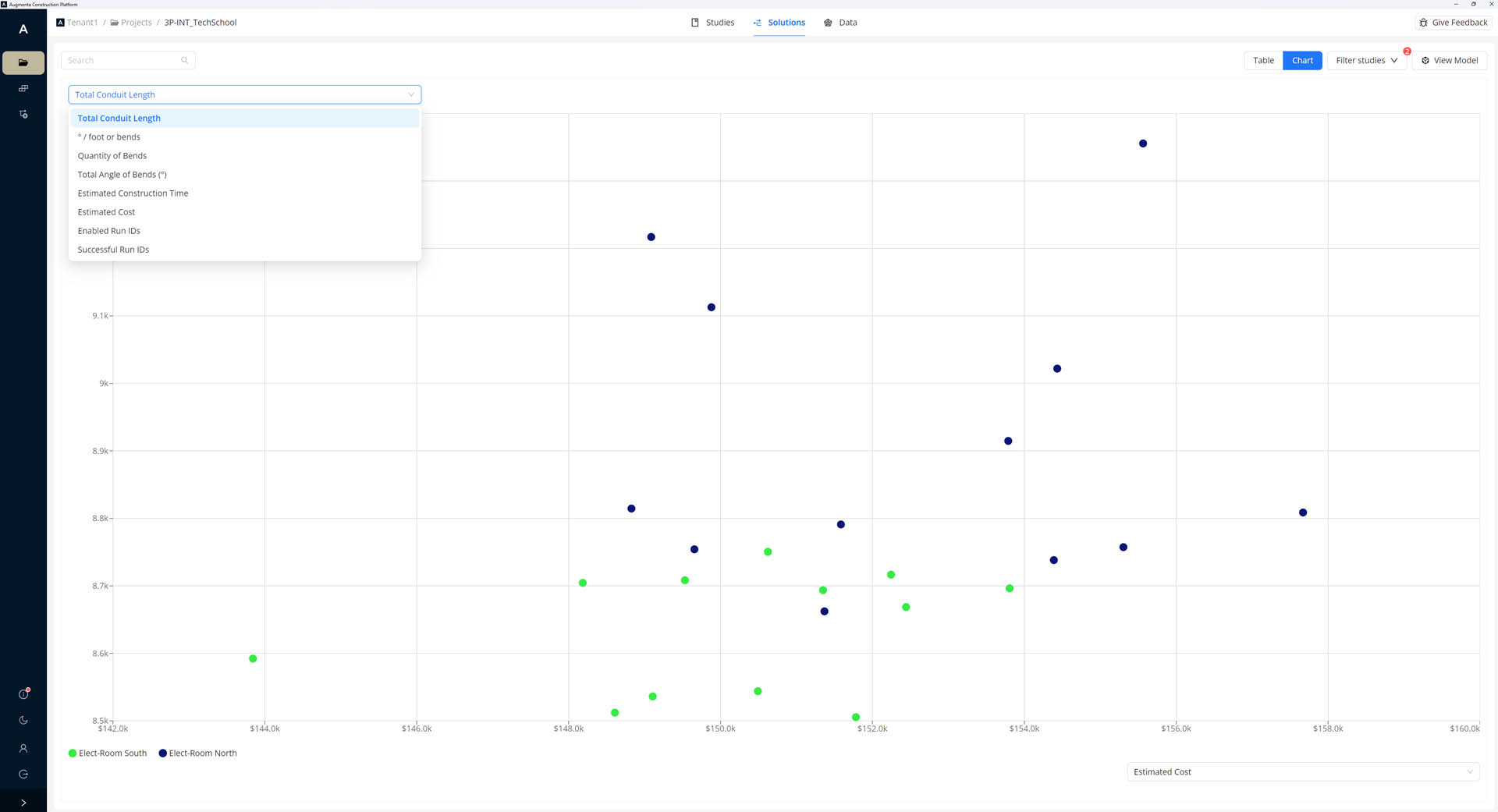Open the Filter studies dropdown

1366,61
